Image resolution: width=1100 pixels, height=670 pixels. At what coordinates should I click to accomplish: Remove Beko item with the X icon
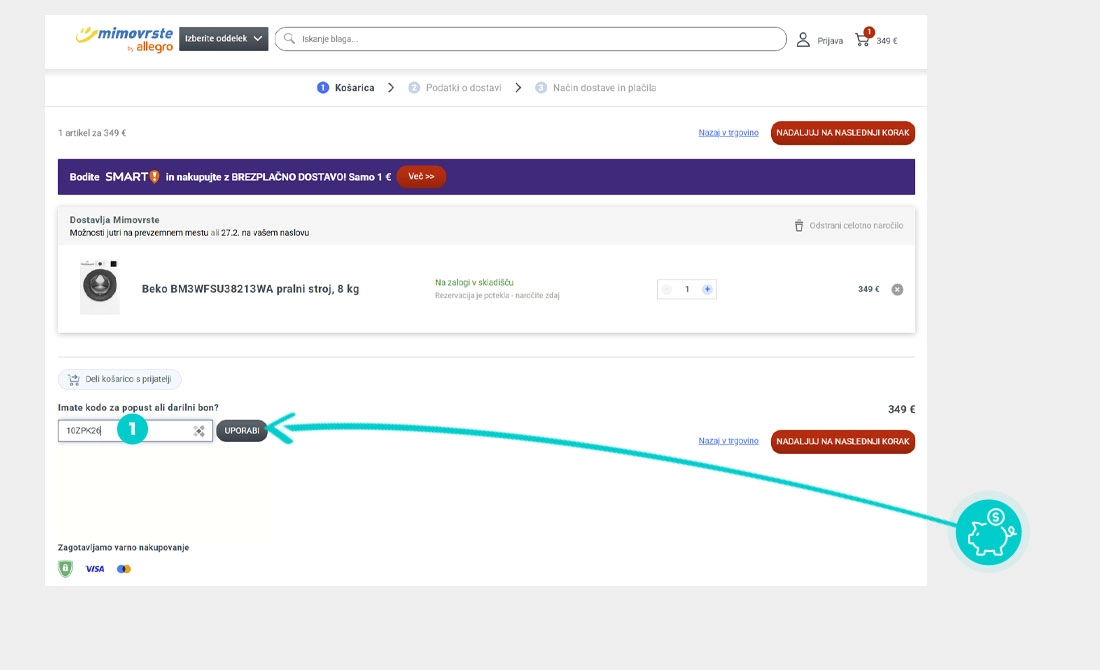pyautogui.click(x=897, y=290)
